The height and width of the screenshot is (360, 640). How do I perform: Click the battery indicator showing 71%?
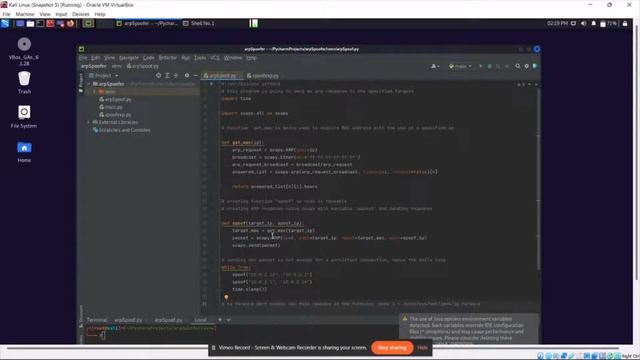tap(609, 24)
